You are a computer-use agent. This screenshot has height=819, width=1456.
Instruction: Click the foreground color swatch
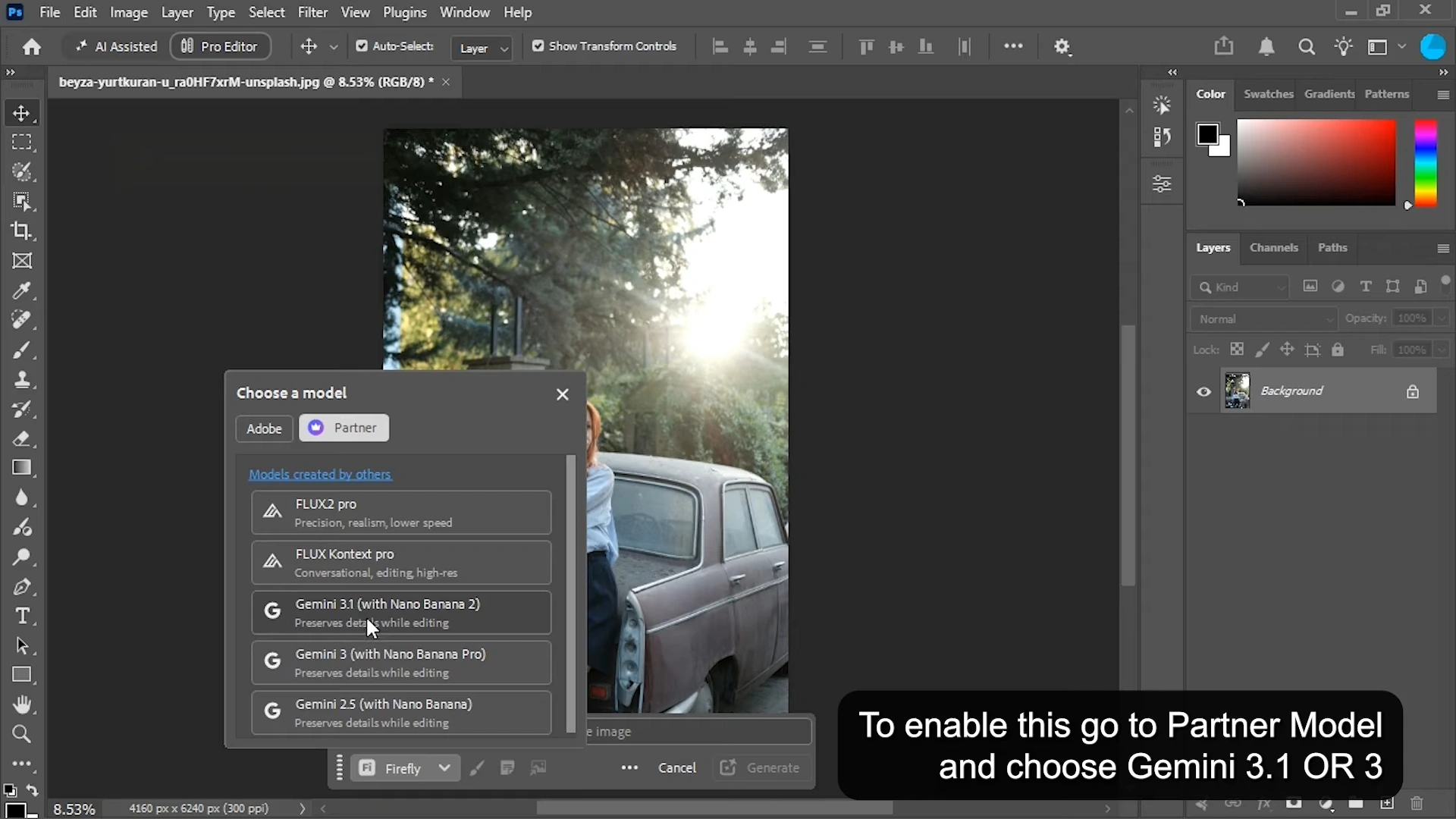(x=1207, y=134)
